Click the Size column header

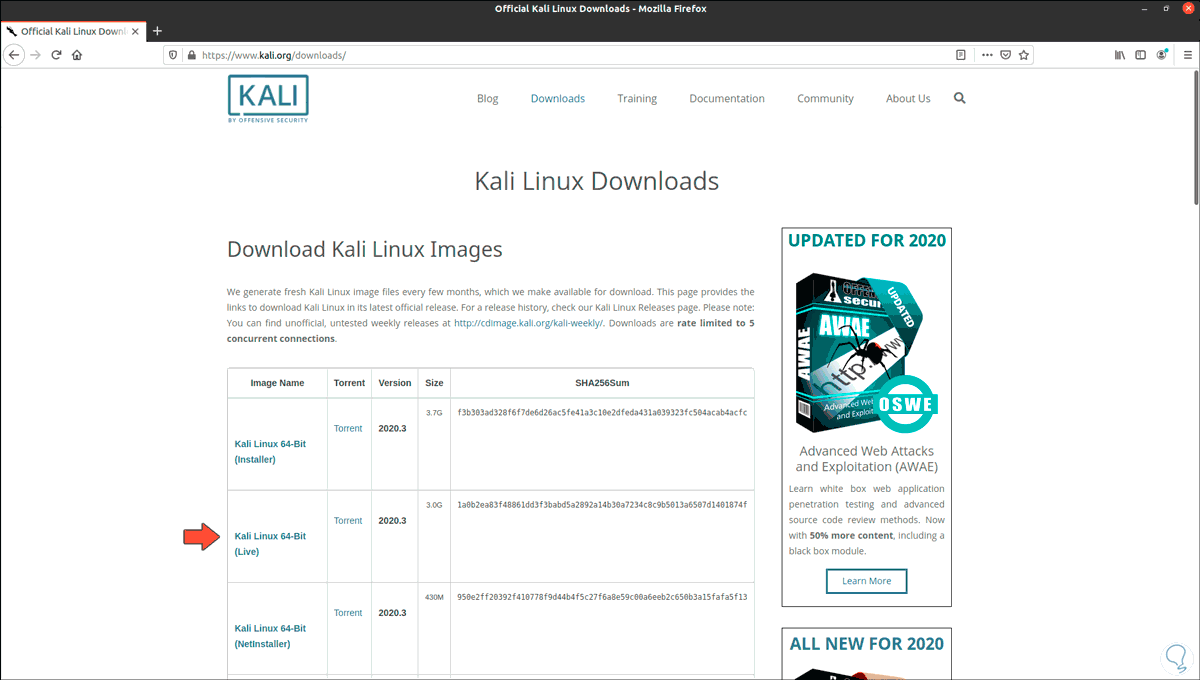point(434,383)
